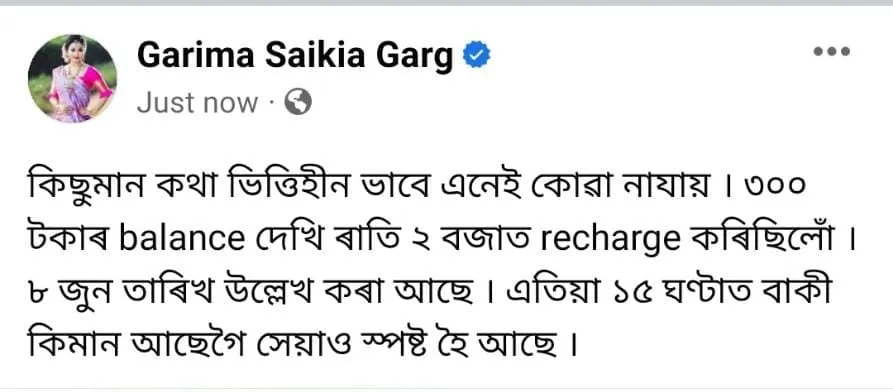
Task: Click the word "টকাৰ" starting the second line
Action: point(68,240)
